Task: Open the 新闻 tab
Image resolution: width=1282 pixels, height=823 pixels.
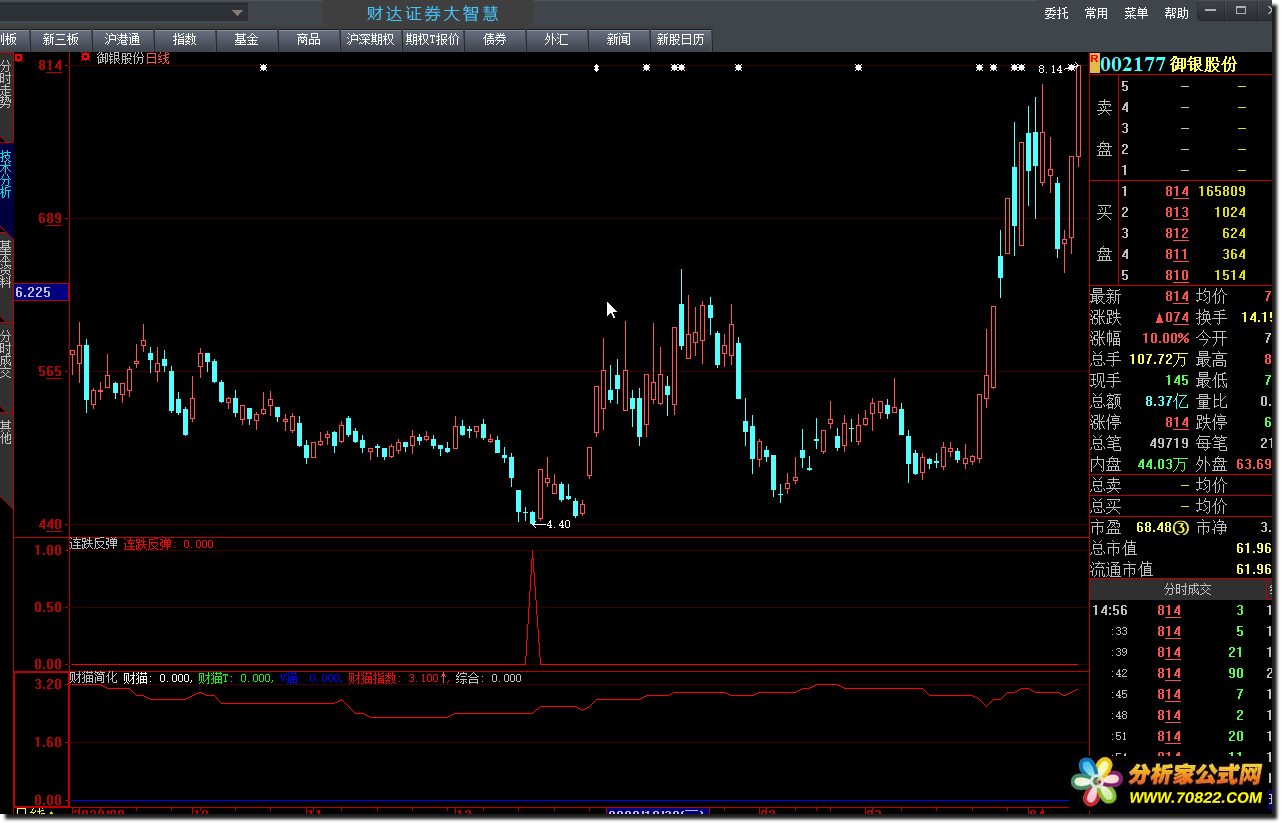Action: pos(618,40)
